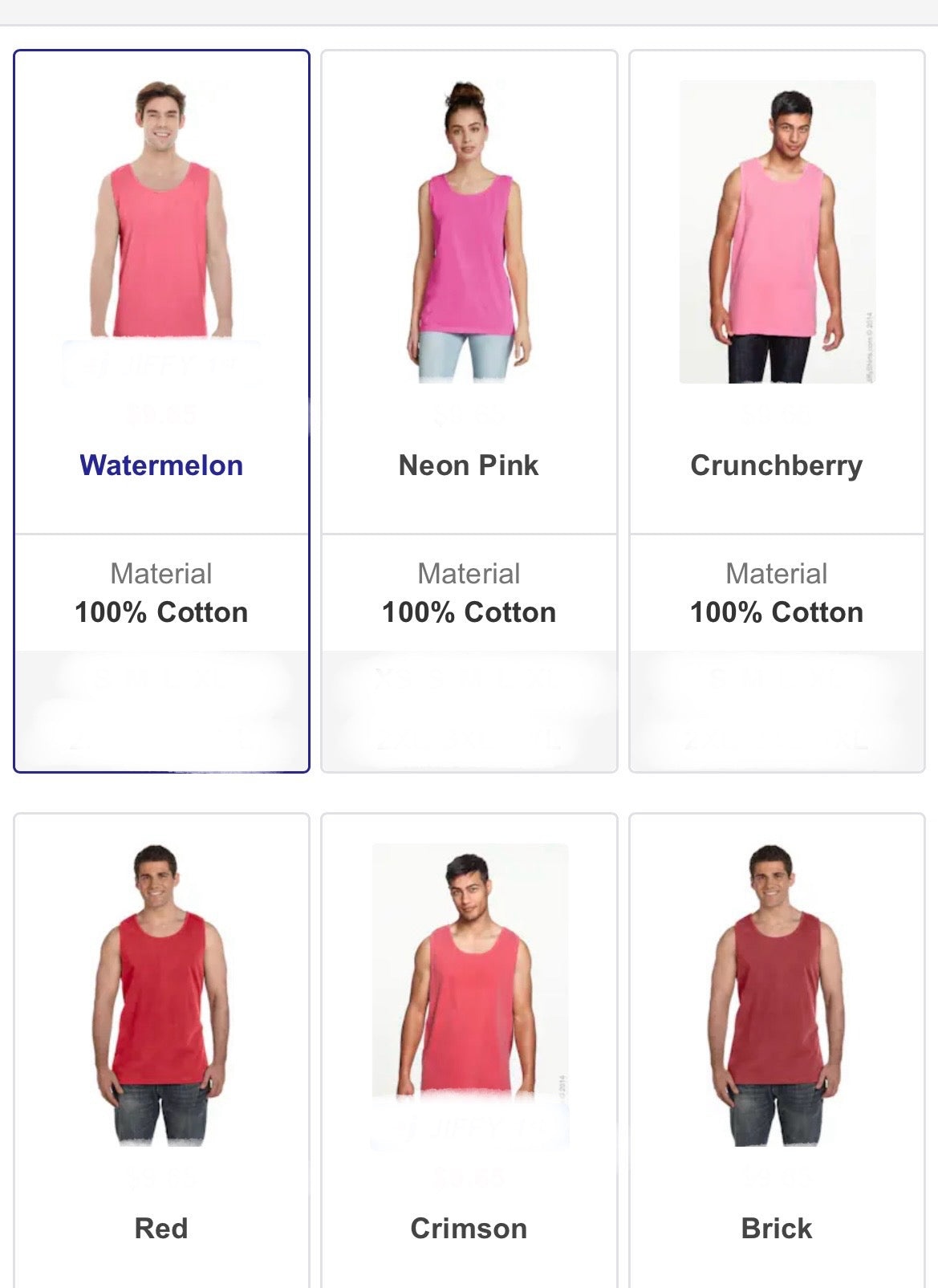Select the Neon Pink color label
Screen dimensions: 938x1288
[x=469, y=465]
